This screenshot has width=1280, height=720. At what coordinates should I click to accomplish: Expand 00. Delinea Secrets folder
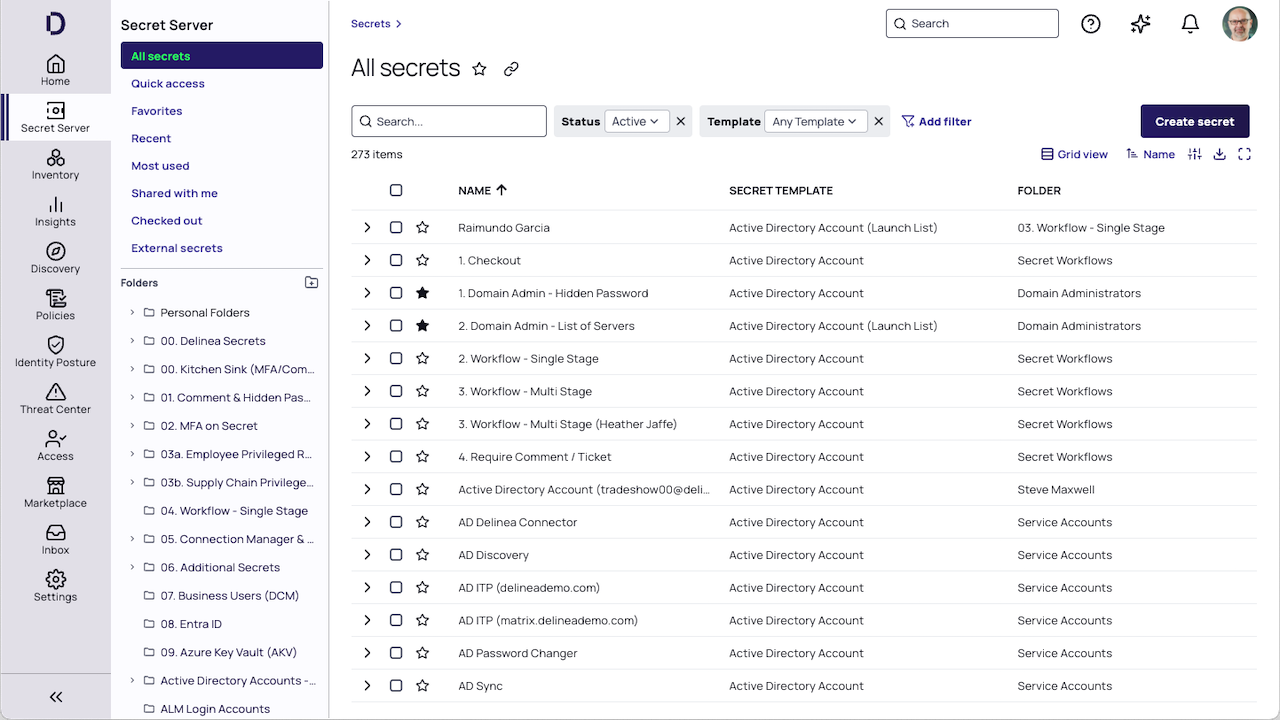pos(132,341)
